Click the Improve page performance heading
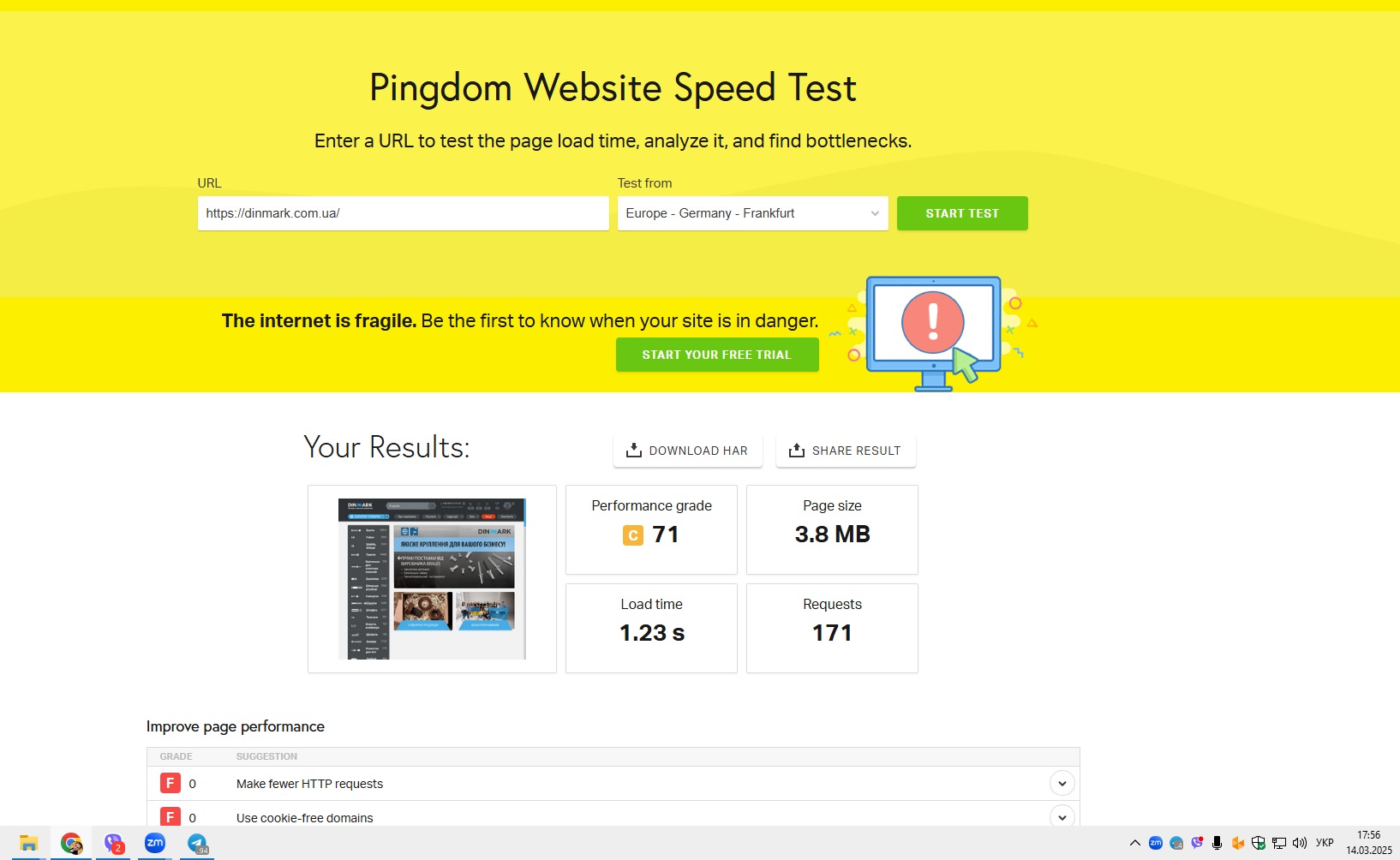 [236, 726]
